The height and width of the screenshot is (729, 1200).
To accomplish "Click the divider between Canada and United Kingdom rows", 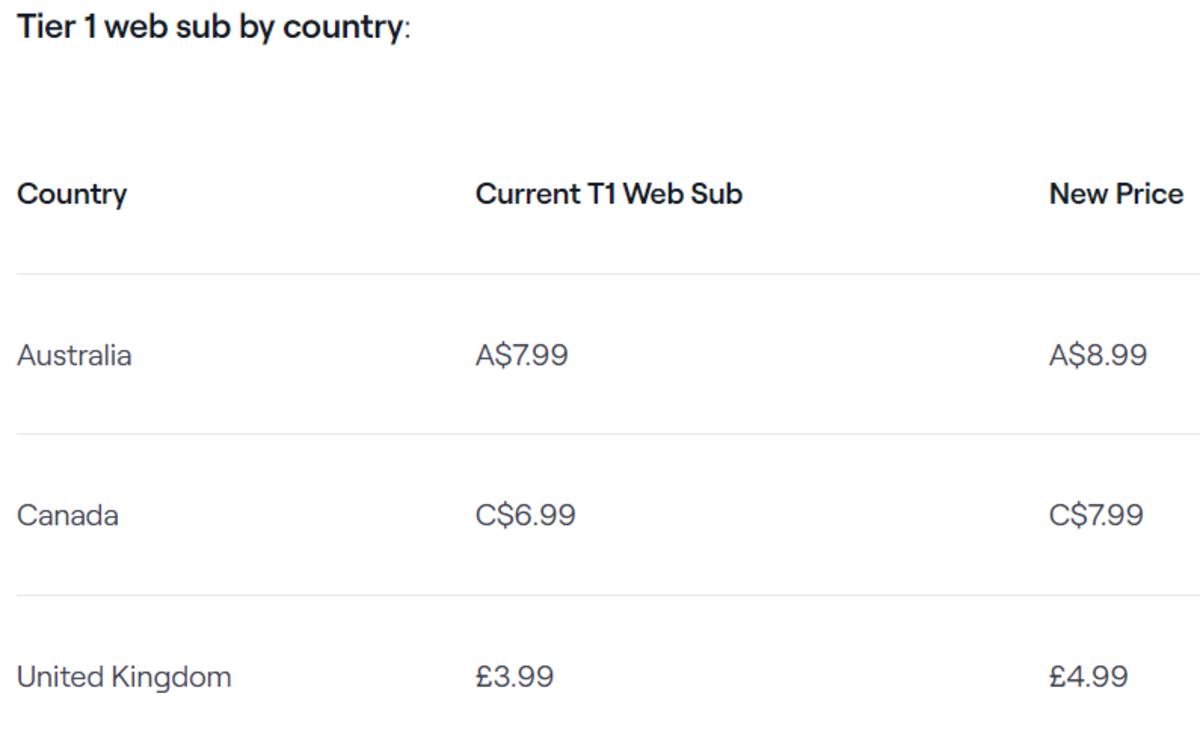I will coord(600,595).
